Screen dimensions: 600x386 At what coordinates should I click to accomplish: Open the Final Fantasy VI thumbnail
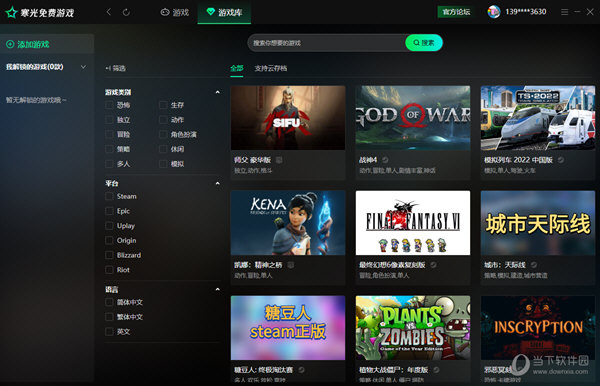point(413,223)
